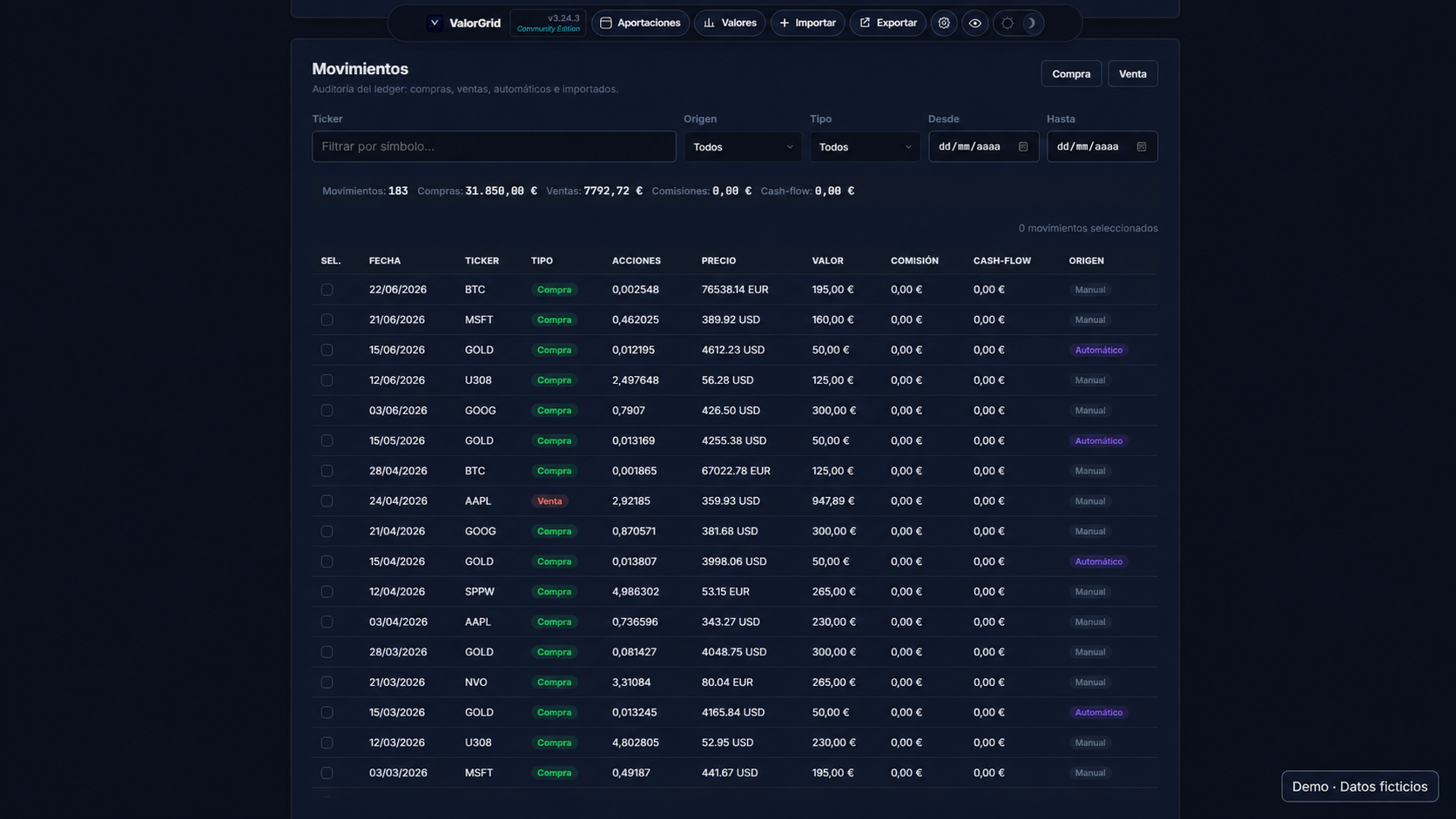Add a new Compra movement
Screen dimensions: 1456x819
point(1071,74)
